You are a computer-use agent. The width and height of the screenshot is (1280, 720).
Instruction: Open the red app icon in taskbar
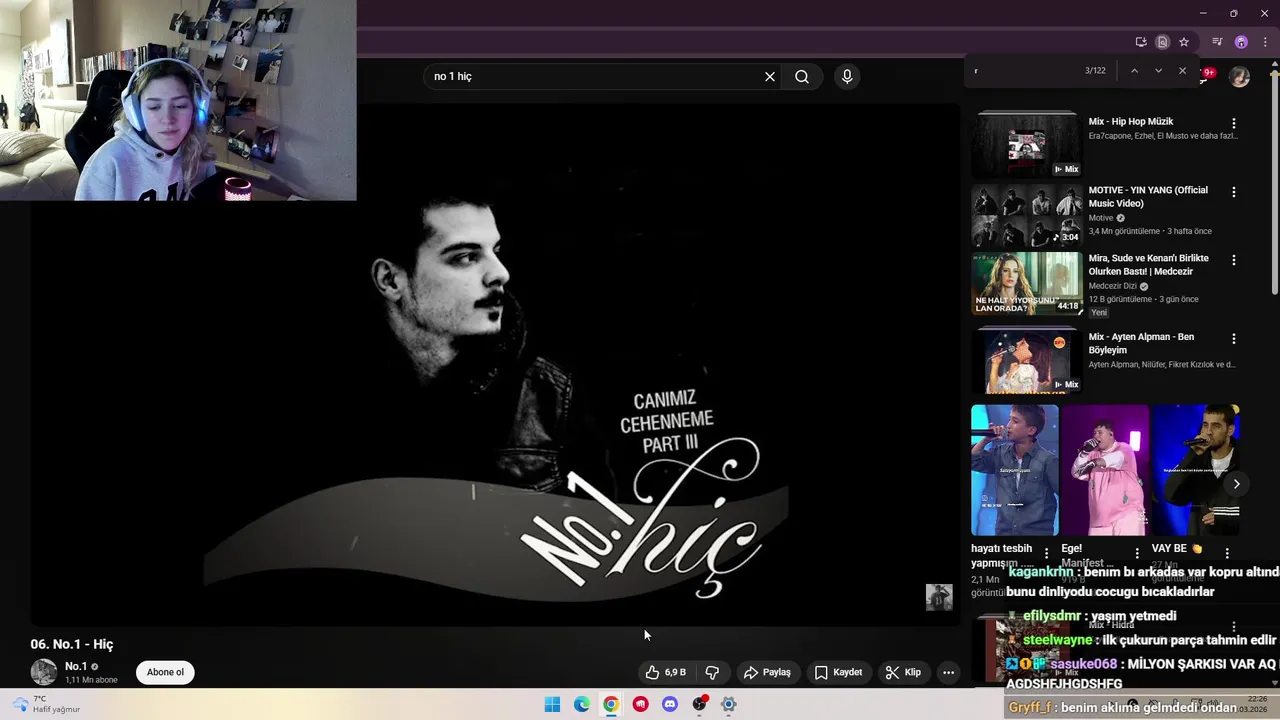coord(641,704)
